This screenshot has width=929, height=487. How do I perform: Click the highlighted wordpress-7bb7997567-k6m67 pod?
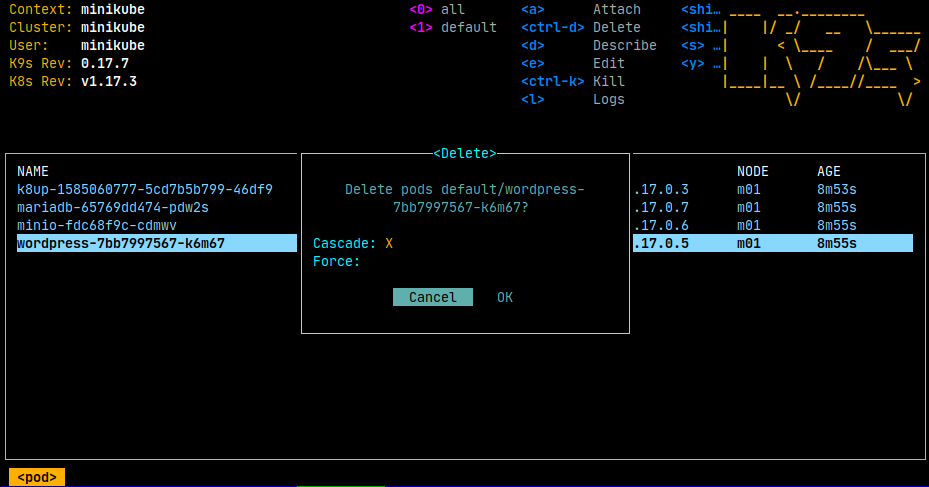tap(120, 243)
